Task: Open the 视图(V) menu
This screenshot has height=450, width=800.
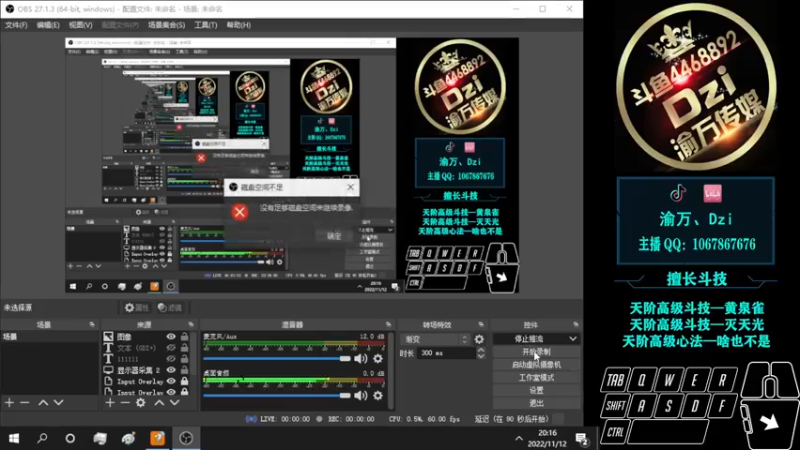Action: [81, 25]
